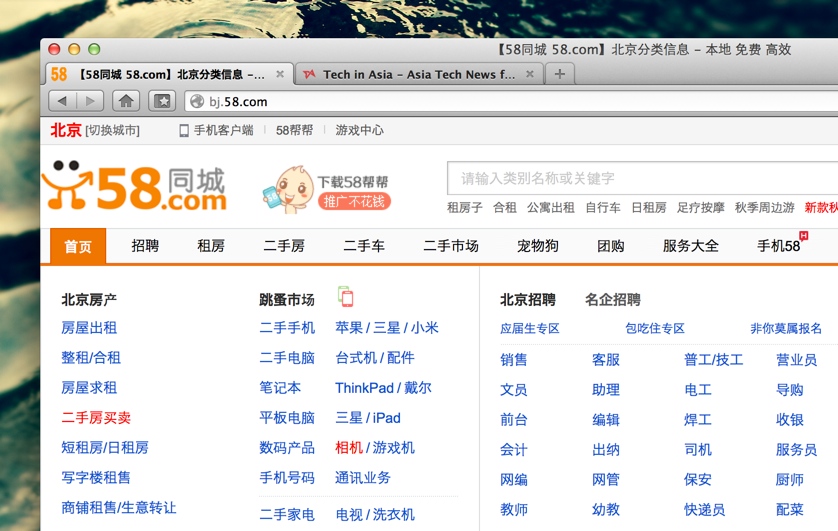This screenshot has height=531, width=838.
Task: Open the ThinkPad link
Action: pos(364,388)
